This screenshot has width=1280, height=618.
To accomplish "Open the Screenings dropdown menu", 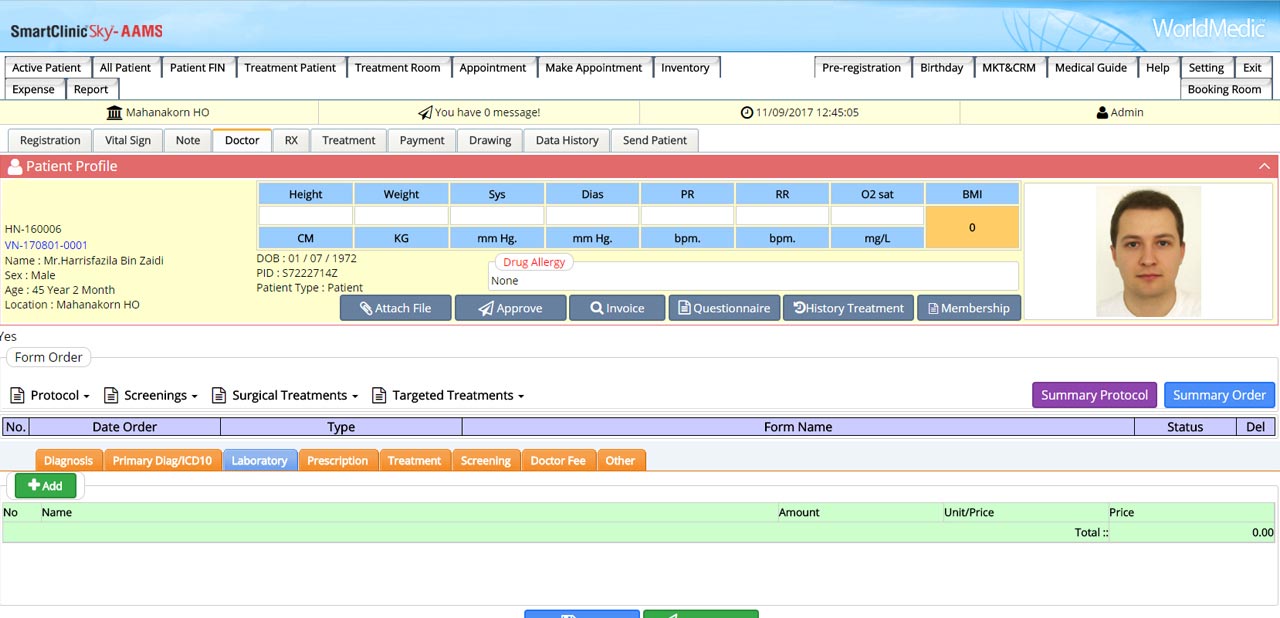I will (151, 395).
